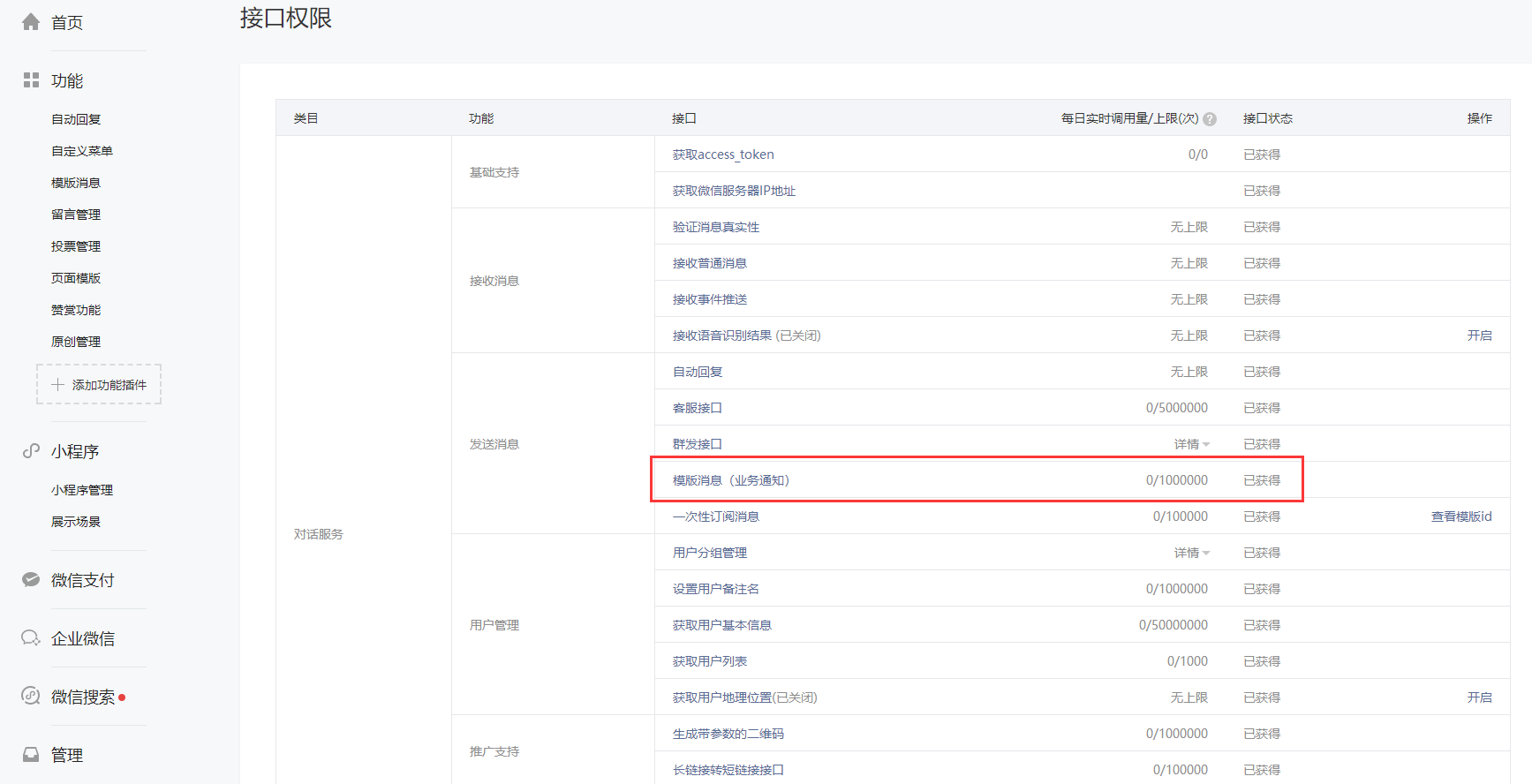Select 已获得 status of 获取access_token
This screenshot has width=1532, height=784.
point(1262,155)
